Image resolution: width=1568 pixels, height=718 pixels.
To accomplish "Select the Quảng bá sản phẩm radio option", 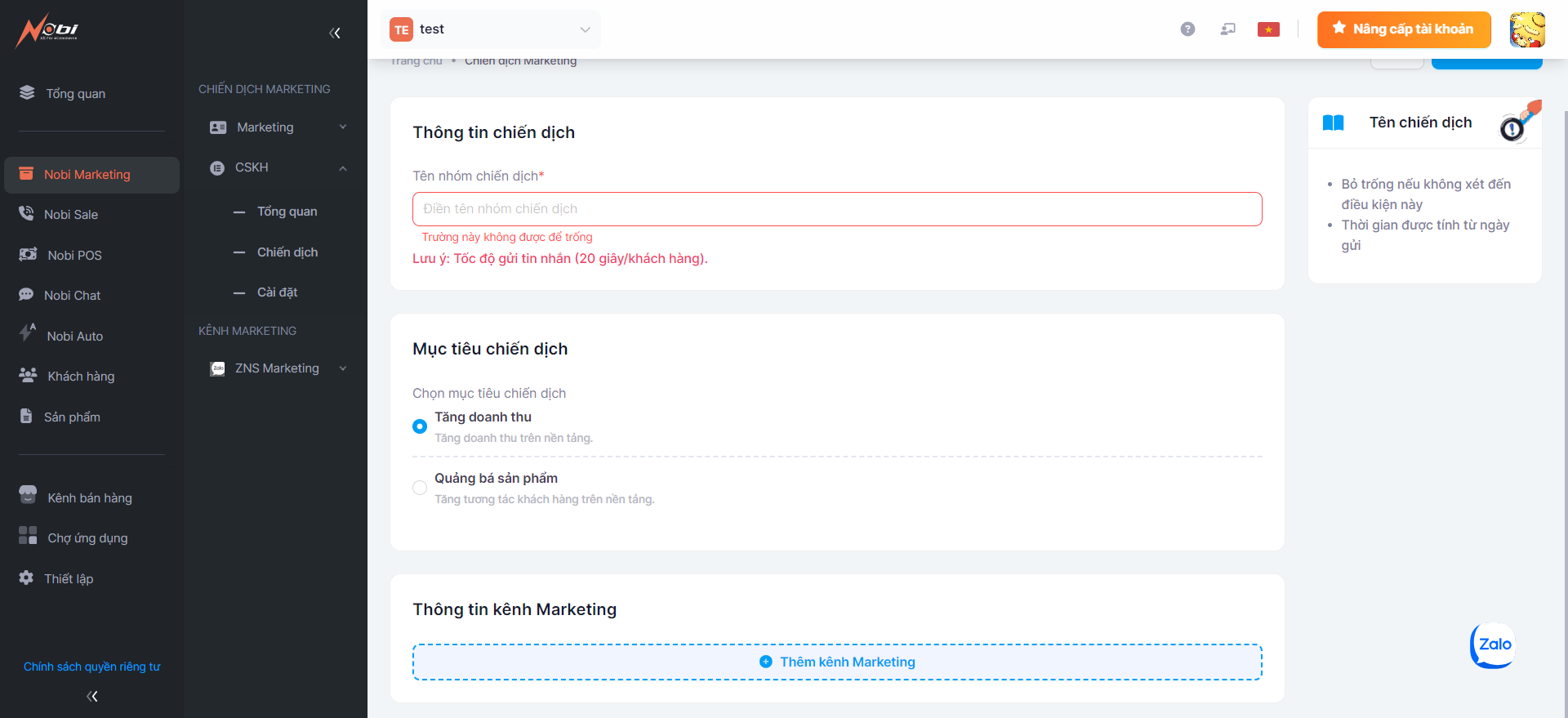I will pos(420,488).
